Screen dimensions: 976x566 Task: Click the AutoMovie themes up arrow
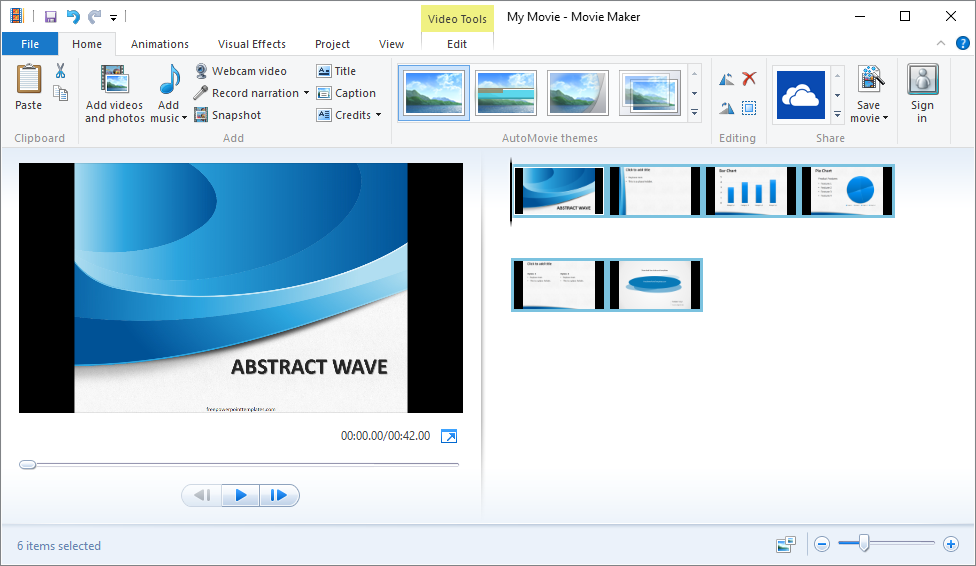click(x=695, y=74)
